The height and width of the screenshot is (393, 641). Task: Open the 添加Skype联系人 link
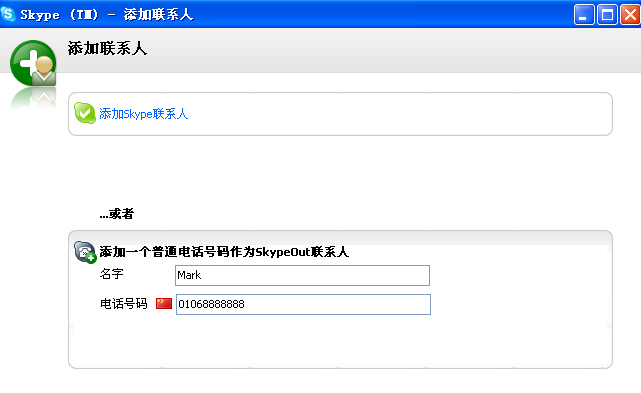click(x=143, y=114)
